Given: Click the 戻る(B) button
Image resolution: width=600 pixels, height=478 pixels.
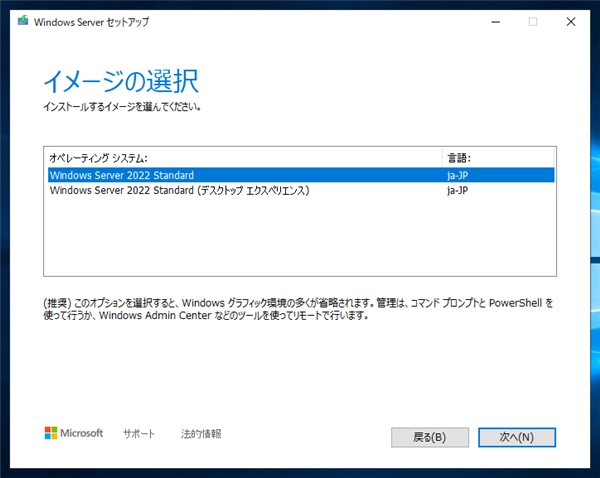Looking at the screenshot, I should pyautogui.click(x=430, y=437).
